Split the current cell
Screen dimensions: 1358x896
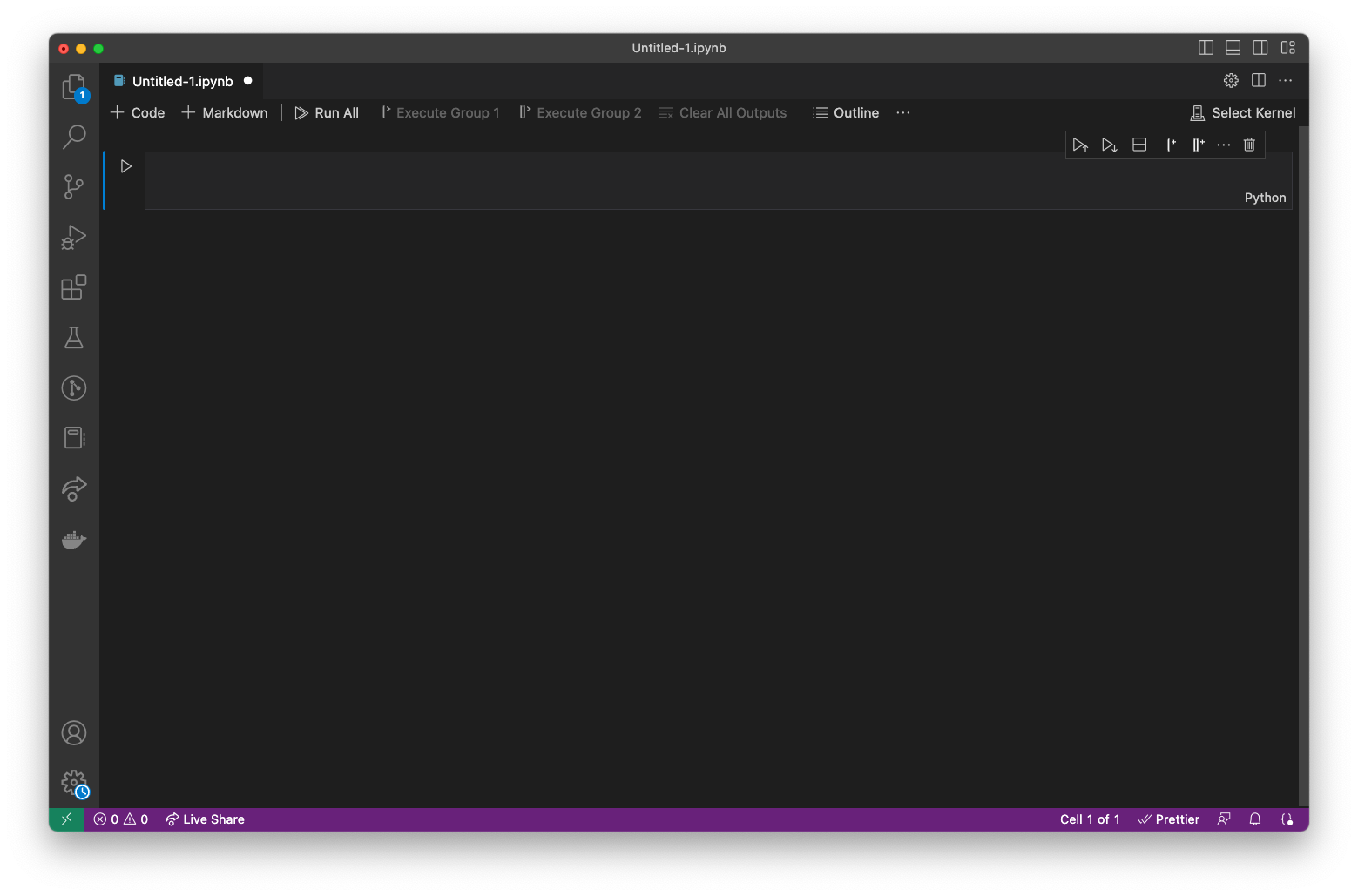point(1138,145)
